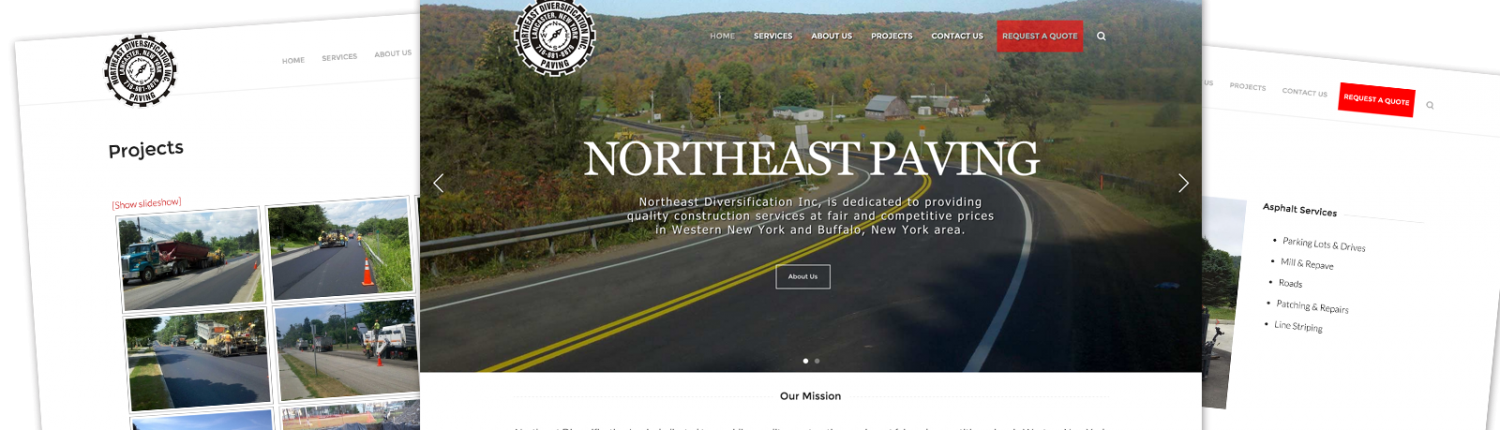Open Projects in center navigation bar
Image resolution: width=1500 pixels, height=430 pixels.
(892, 36)
